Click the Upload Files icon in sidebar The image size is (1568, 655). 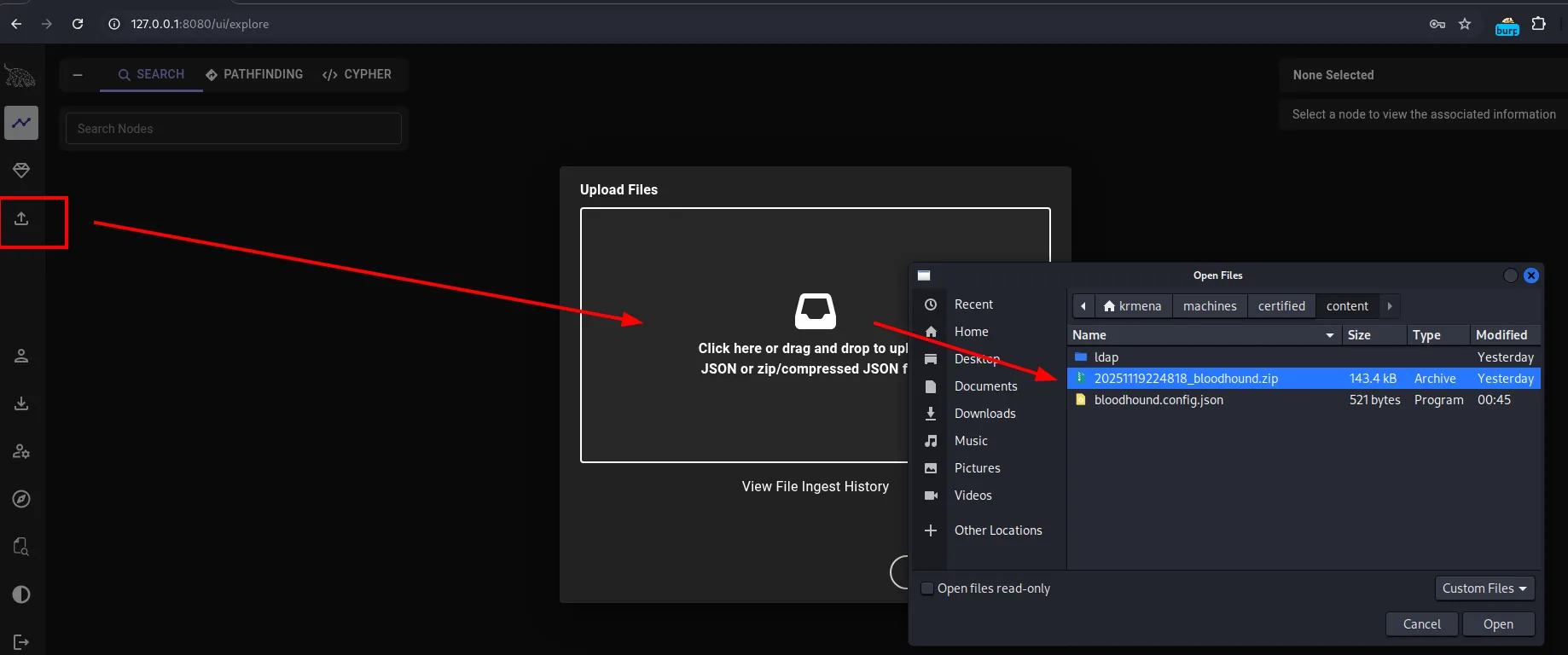pos(21,218)
